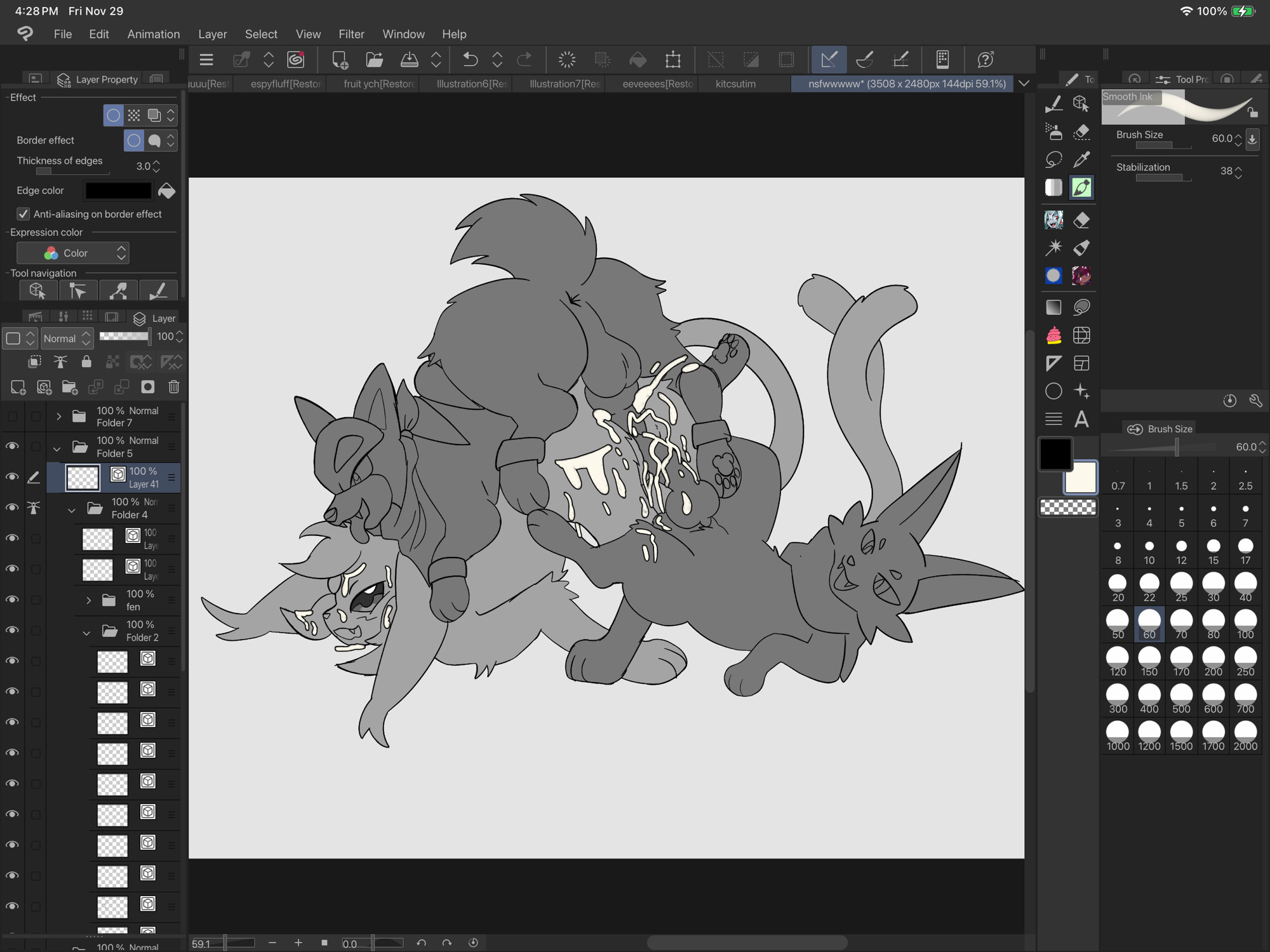Select the Lasso selection tool
The image size is (1270, 952).
pos(1053,159)
